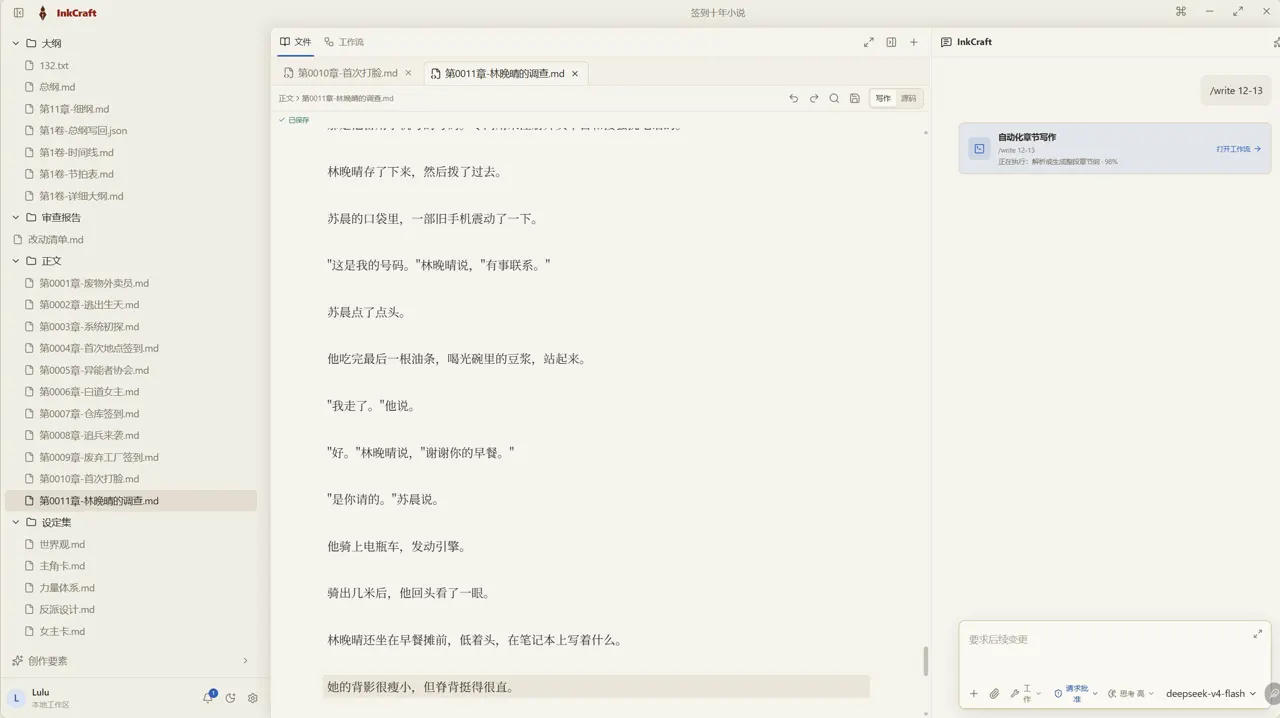Expand editor to fullscreen with arrows icon
The image size is (1280, 718).
(868, 42)
